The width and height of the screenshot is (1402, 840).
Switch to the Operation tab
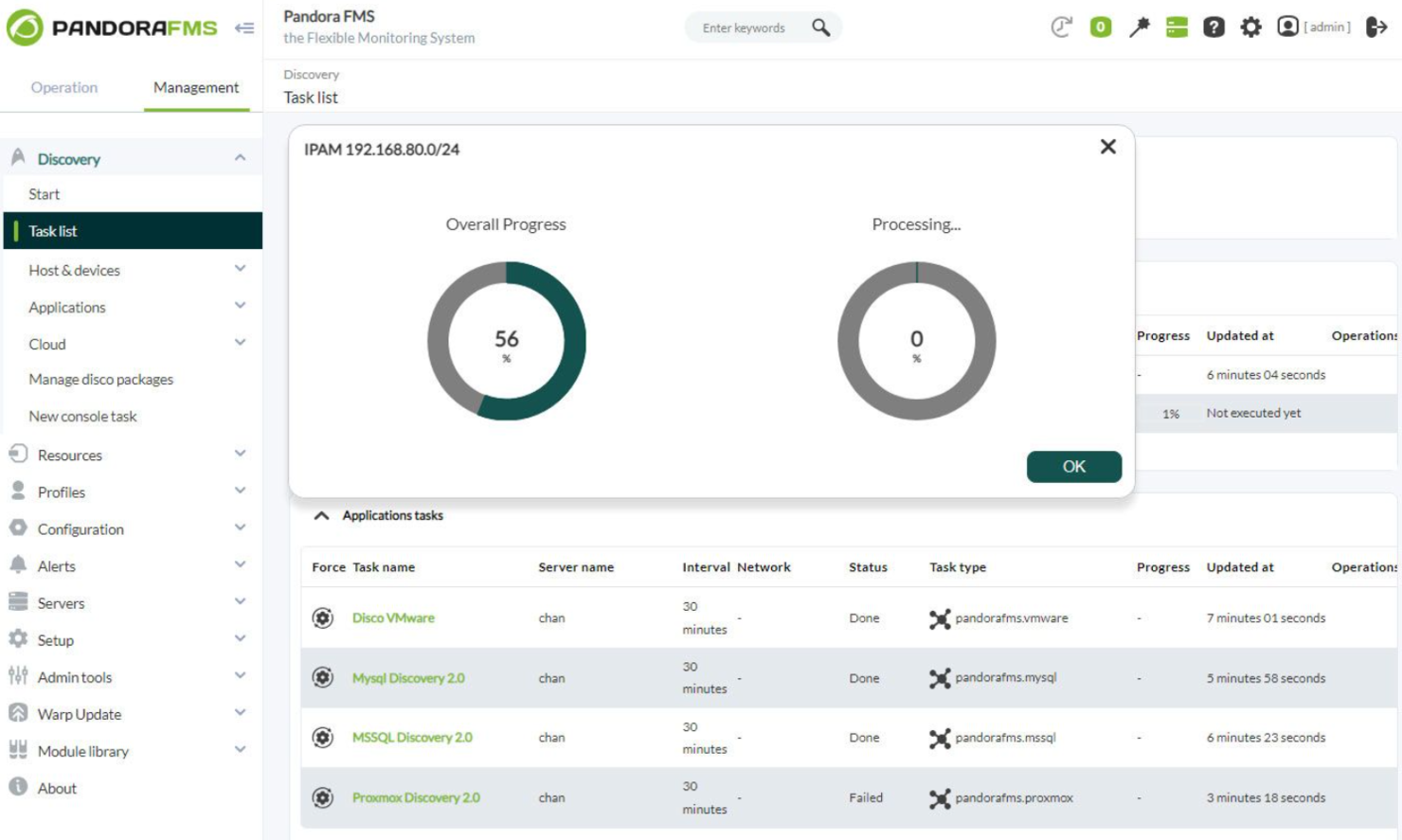pyautogui.click(x=63, y=87)
